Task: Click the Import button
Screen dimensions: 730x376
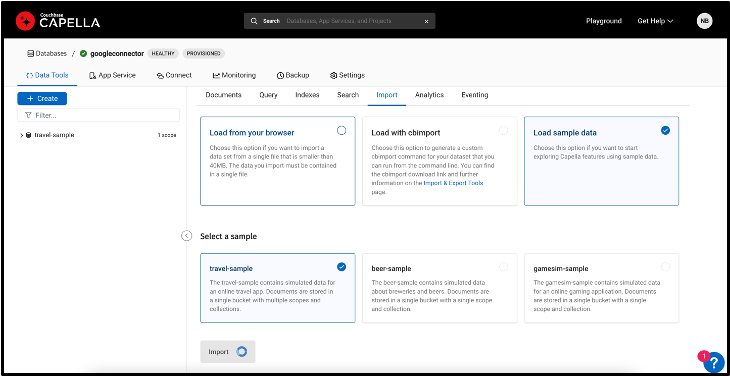Action: [228, 352]
